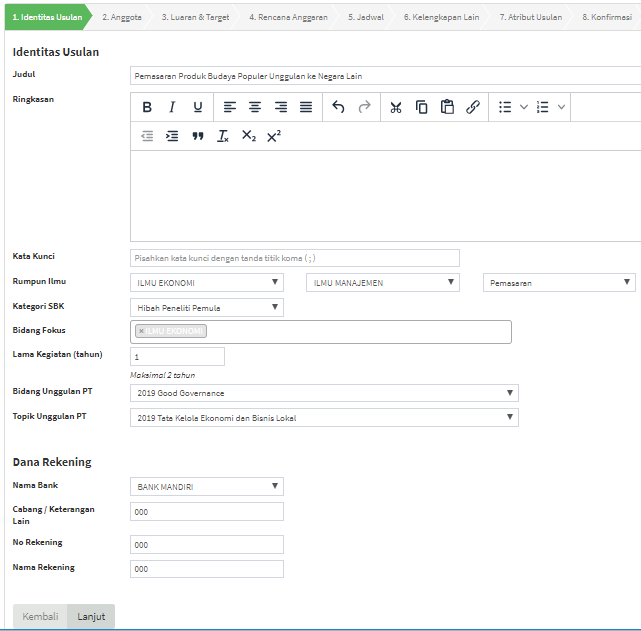The width and height of the screenshot is (641, 631).
Task: Insert a block quote
Action: pos(198,136)
